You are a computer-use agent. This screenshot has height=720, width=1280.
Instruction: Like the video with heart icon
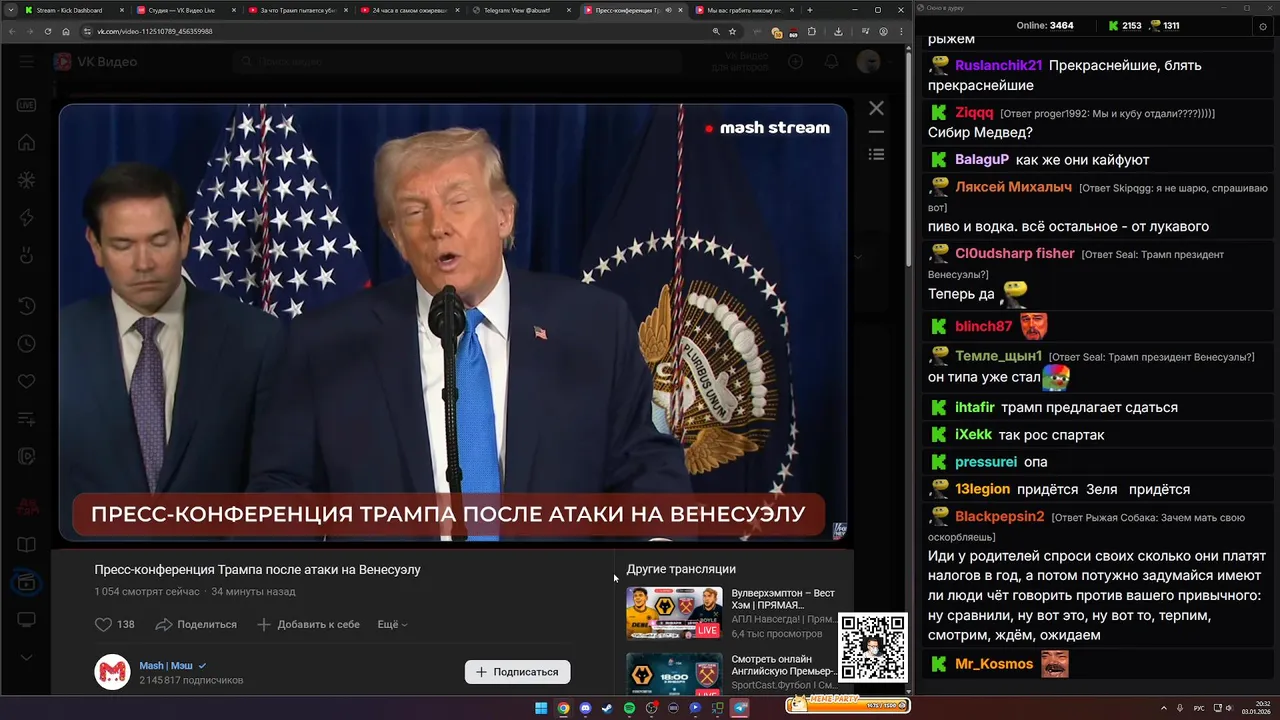[103, 624]
